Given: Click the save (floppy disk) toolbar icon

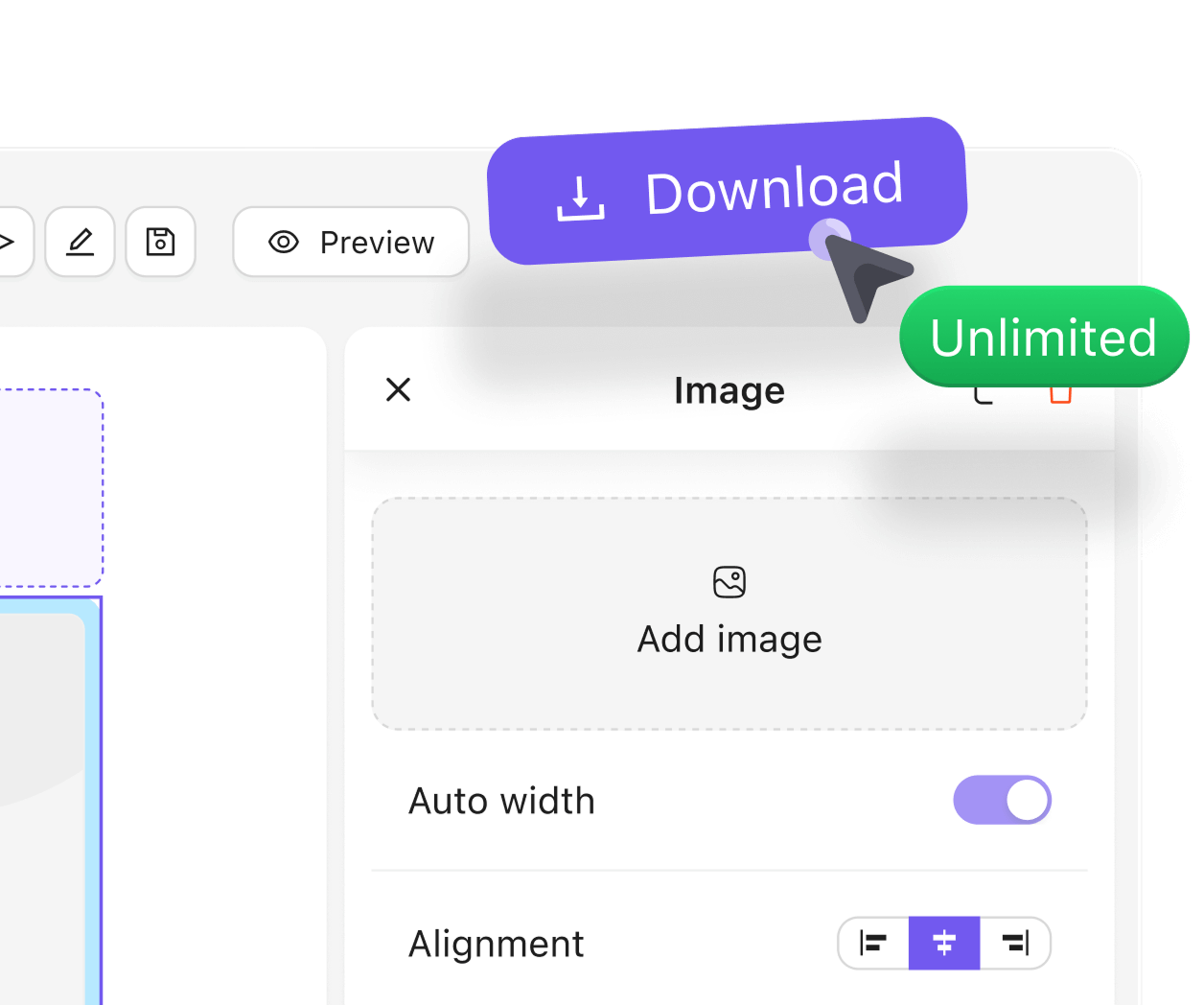Looking at the screenshot, I should pyautogui.click(x=161, y=243).
